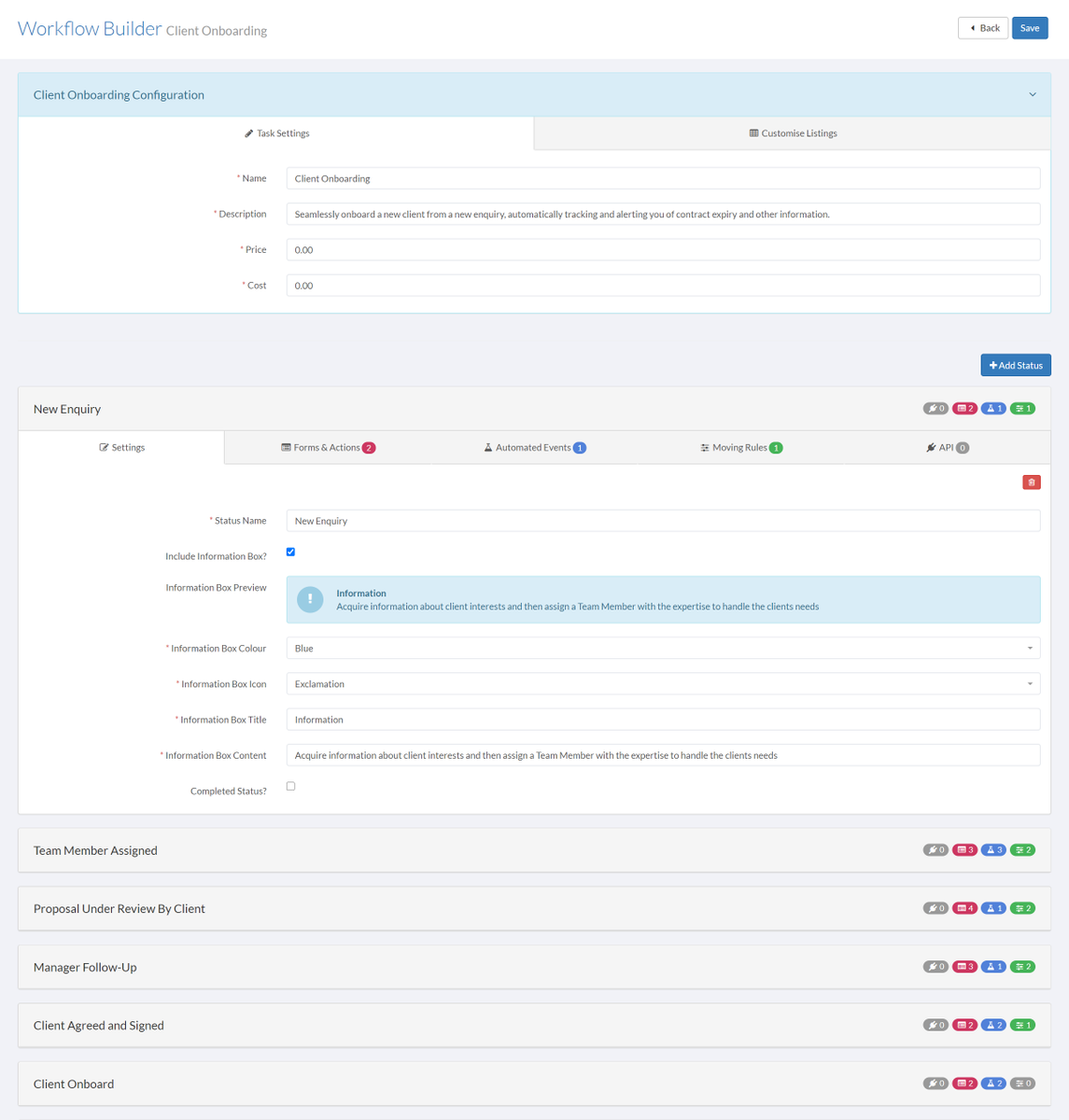Click the red forms badge on Manager Follow-Up row
The image size is (1069, 1120).
(964, 967)
